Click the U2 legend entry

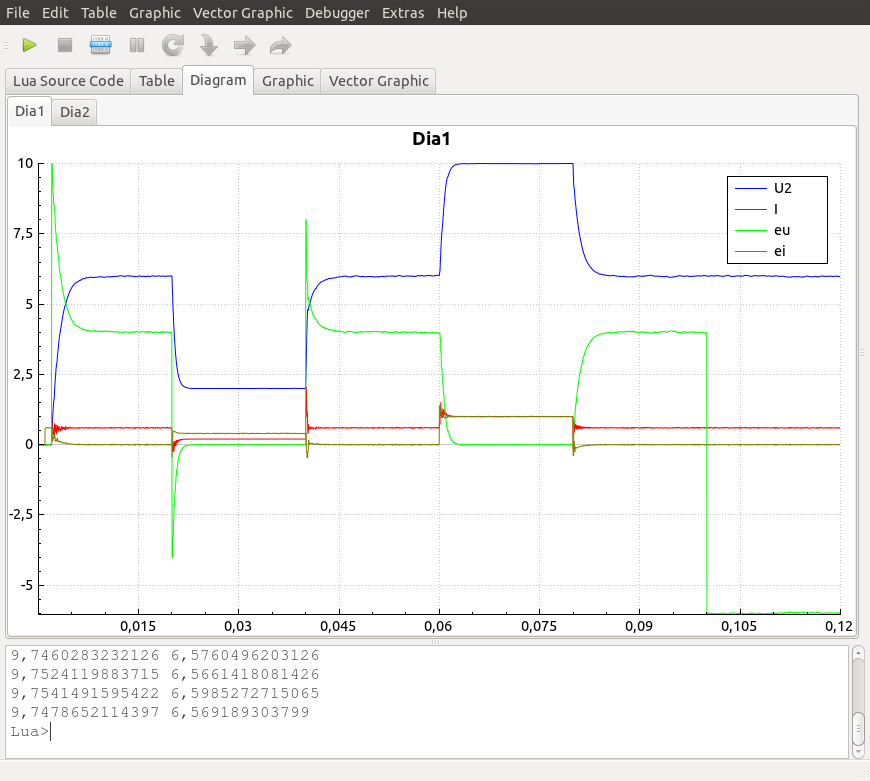763,188
